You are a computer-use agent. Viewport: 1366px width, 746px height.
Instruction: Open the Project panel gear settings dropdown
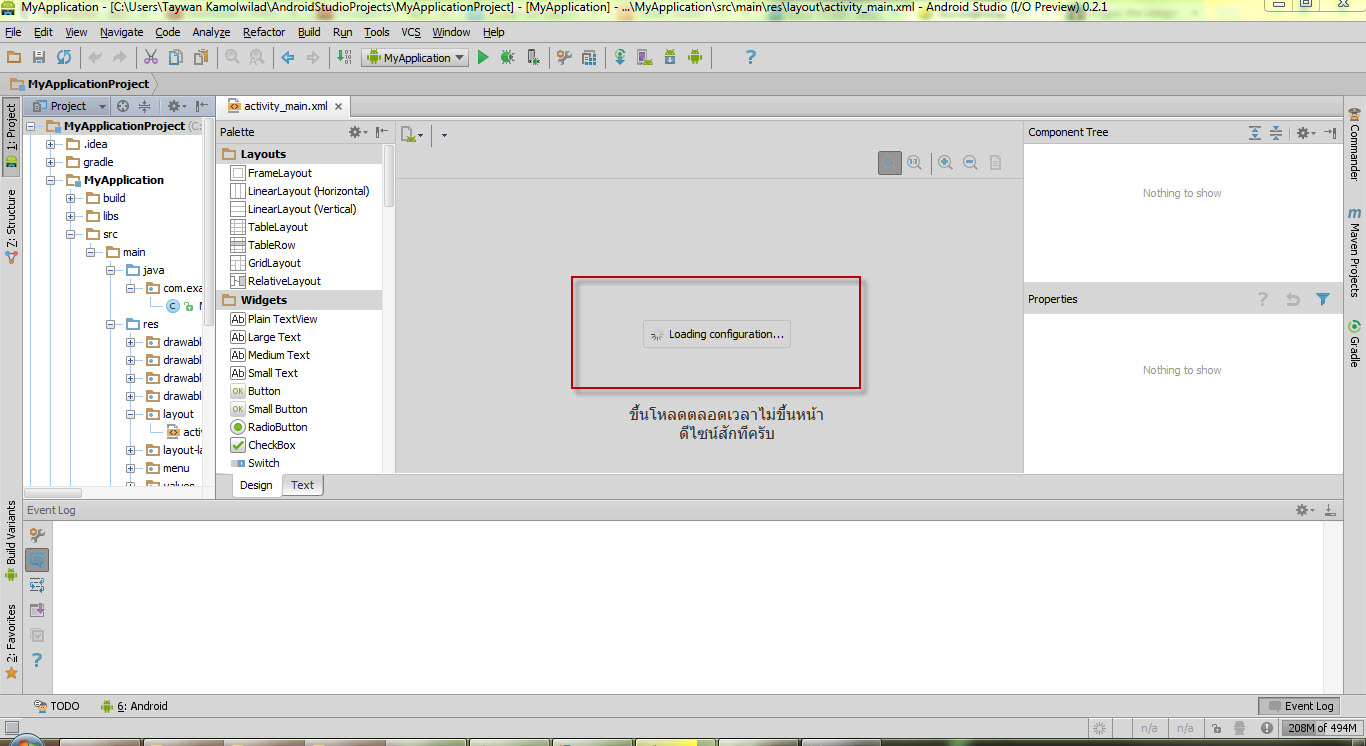pyautogui.click(x=176, y=106)
